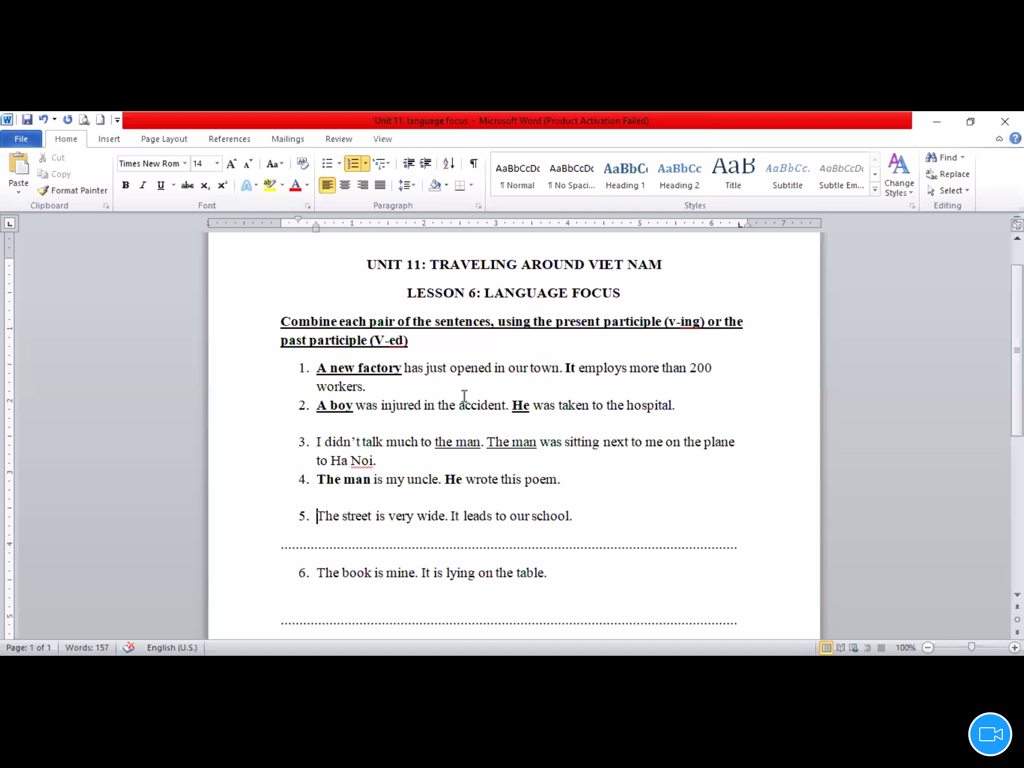This screenshot has width=1024, height=768.
Task: Toggle Align Text Right
Action: [x=362, y=185]
